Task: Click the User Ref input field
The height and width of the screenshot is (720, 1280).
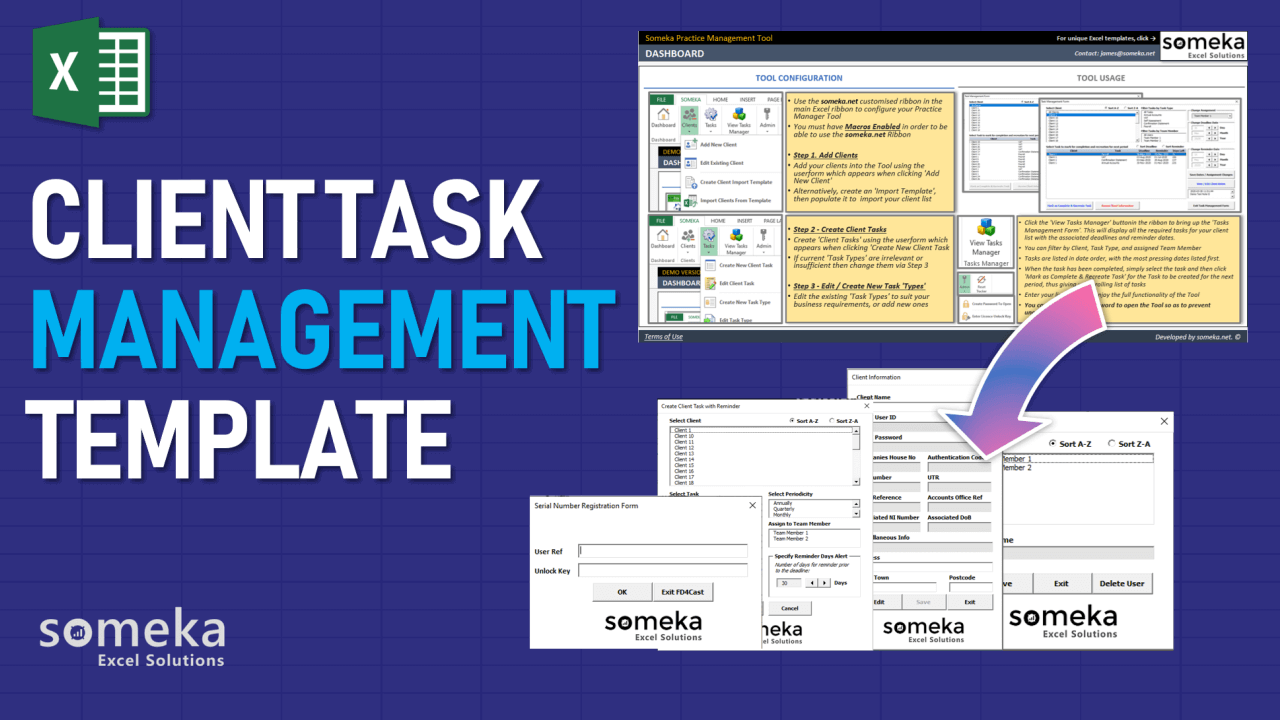Action: pos(663,551)
